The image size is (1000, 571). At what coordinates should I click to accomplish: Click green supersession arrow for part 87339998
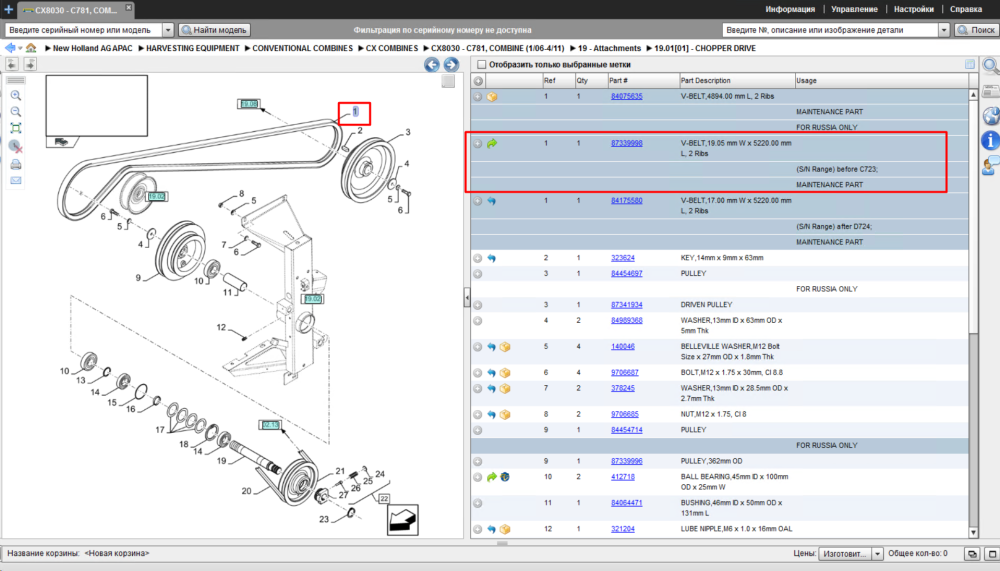[x=492, y=144]
